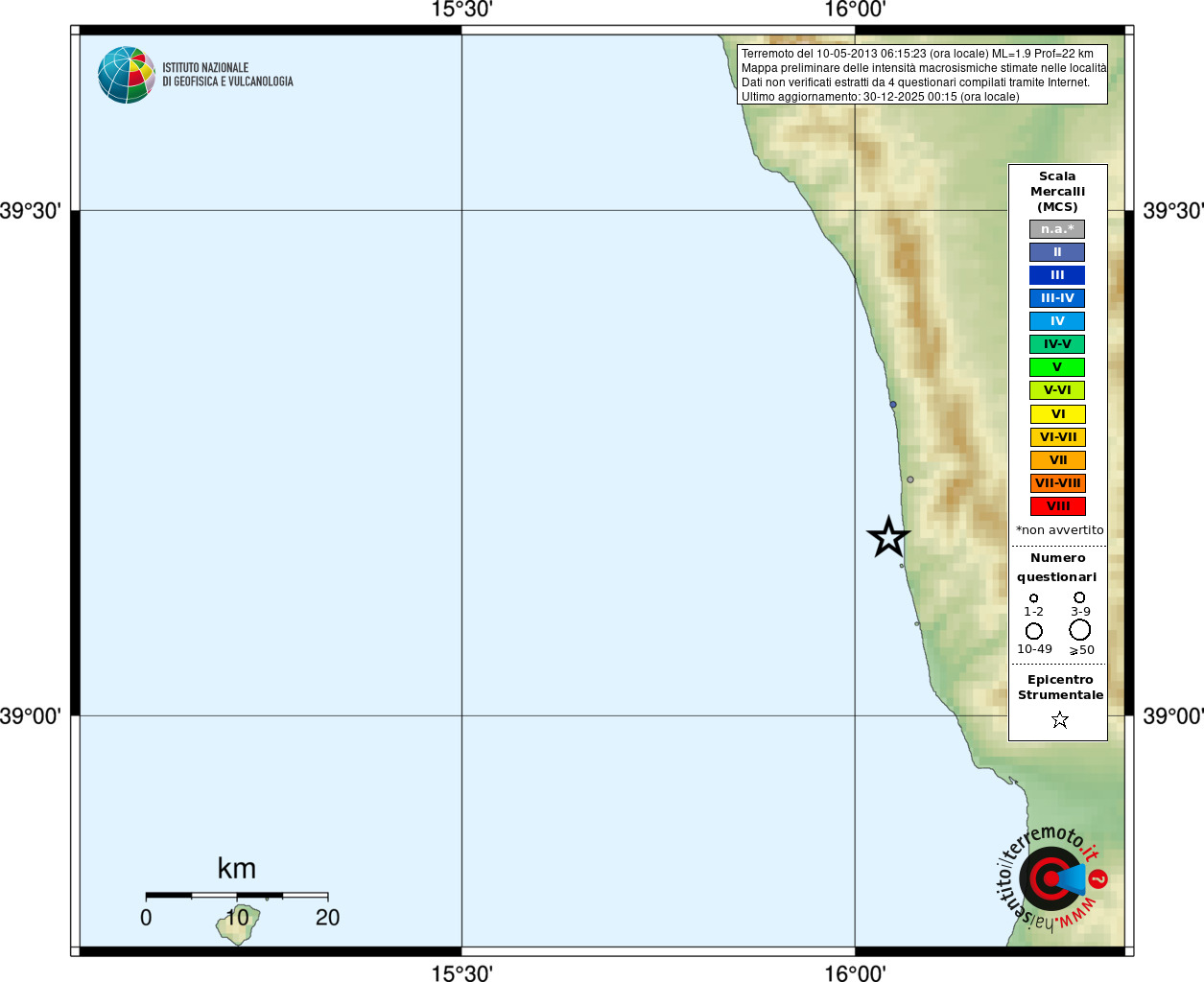Click the Mappa preliminare delle intensità line
Screen dimensions: 1204x982
[924, 68]
